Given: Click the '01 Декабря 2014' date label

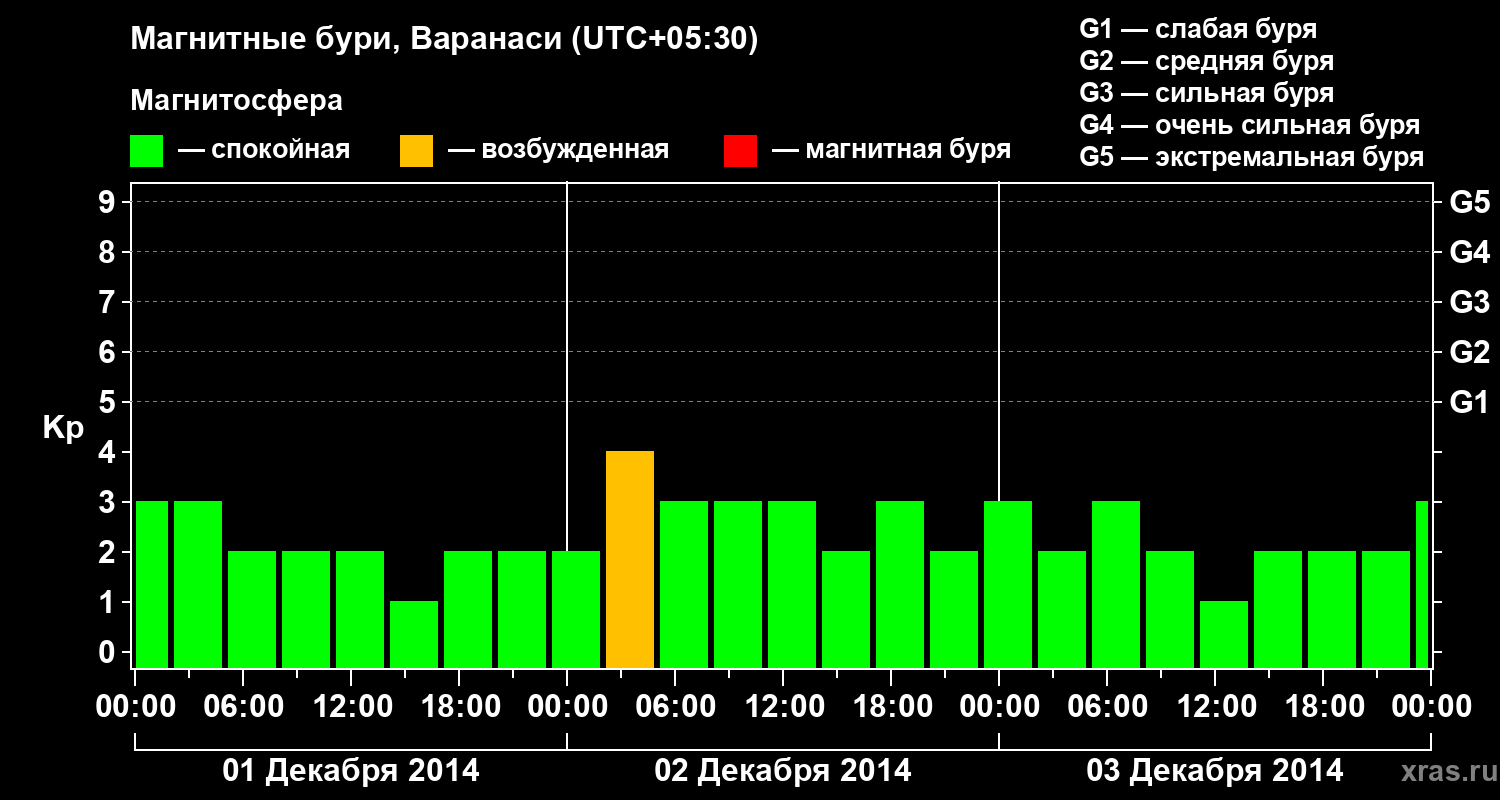Looking at the screenshot, I should (350, 771).
